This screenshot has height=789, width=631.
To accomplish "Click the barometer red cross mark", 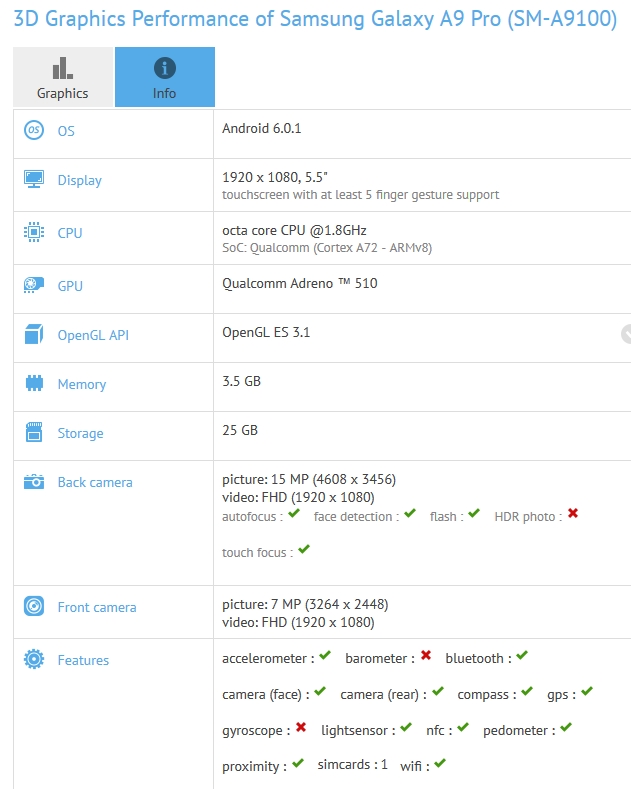I will pyautogui.click(x=426, y=655).
